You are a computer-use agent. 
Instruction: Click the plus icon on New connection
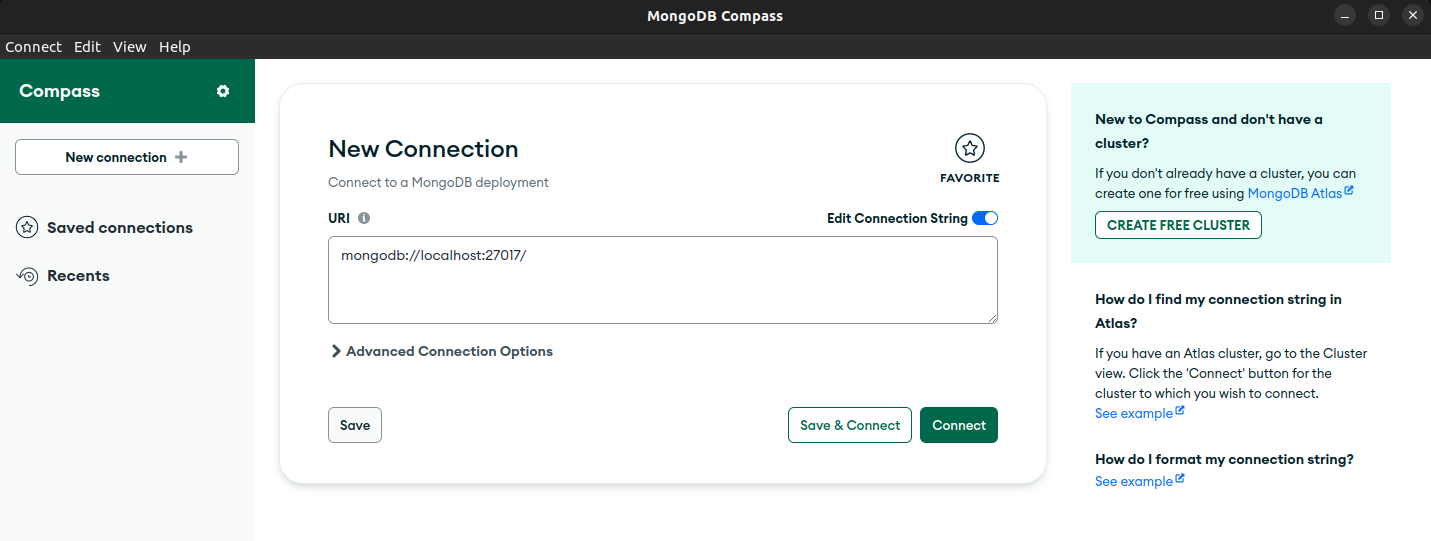tap(181, 157)
